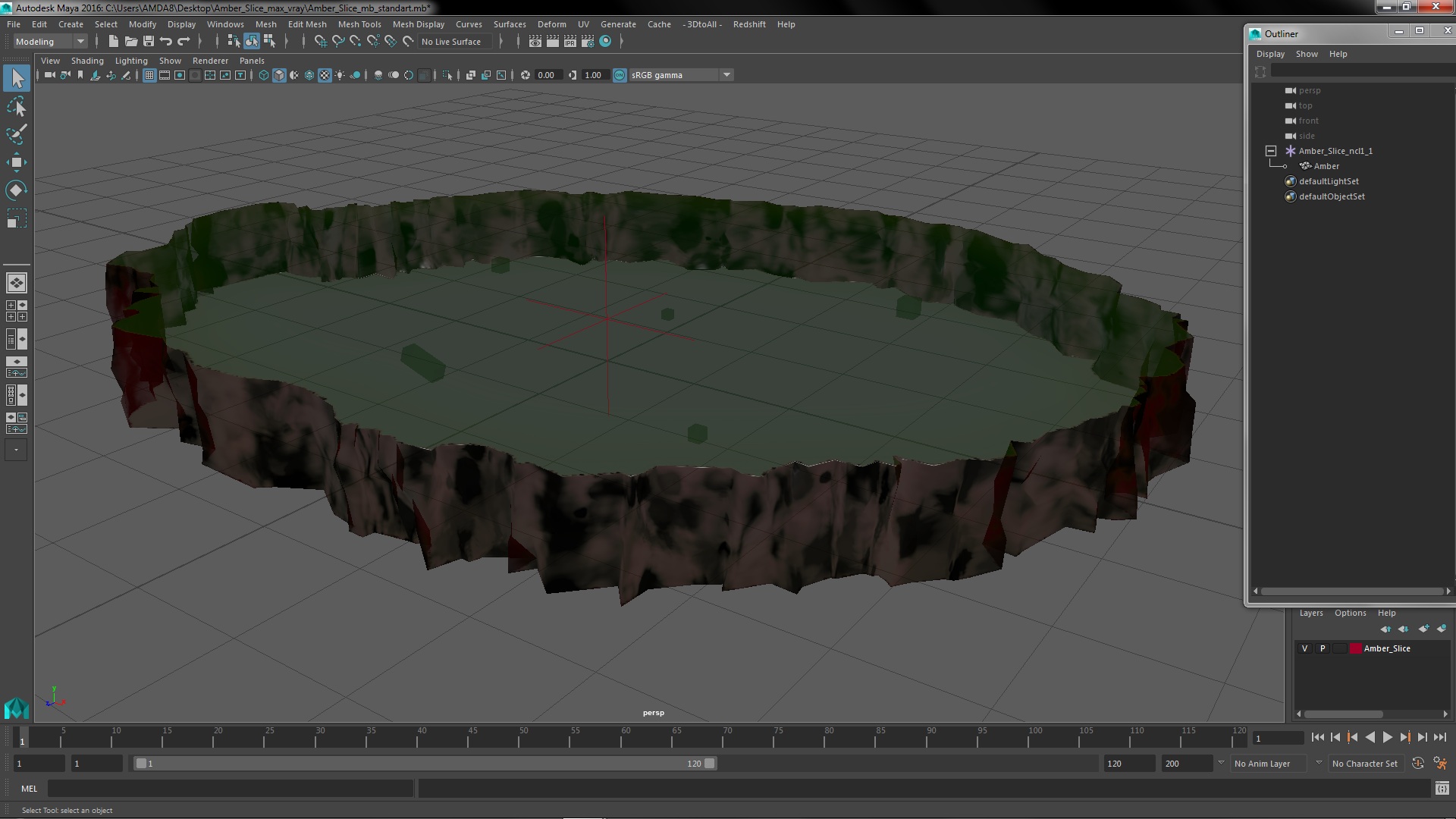Open the Shading panel menu
1456x819 pixels.
tap(87, 61)
